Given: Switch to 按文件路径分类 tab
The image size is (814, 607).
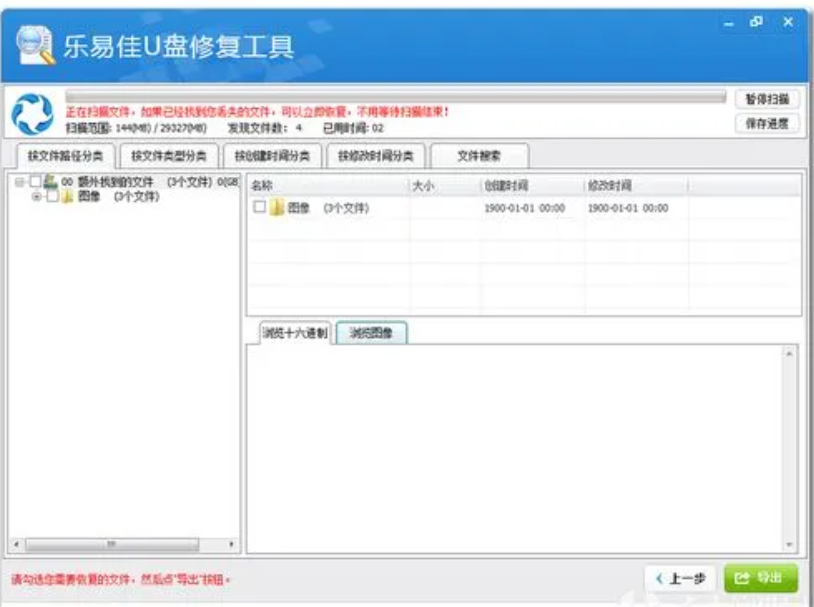Looking at the screenshot, I should (65, 155).
